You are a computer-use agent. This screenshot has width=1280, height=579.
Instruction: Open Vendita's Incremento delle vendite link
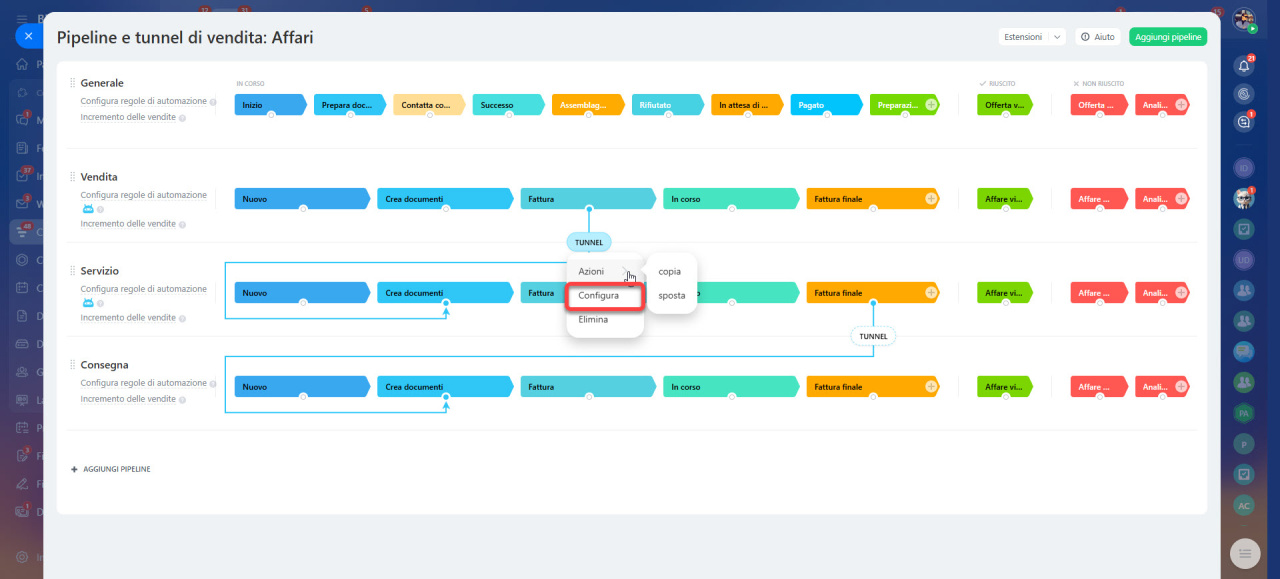pyautogui.click(x=128, y=224)
